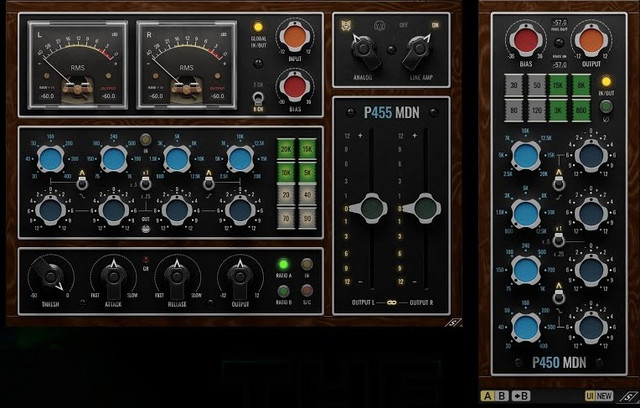Click the THRESH compressor knob
This screenshot has height=408, width=640.
coord(50,277)
